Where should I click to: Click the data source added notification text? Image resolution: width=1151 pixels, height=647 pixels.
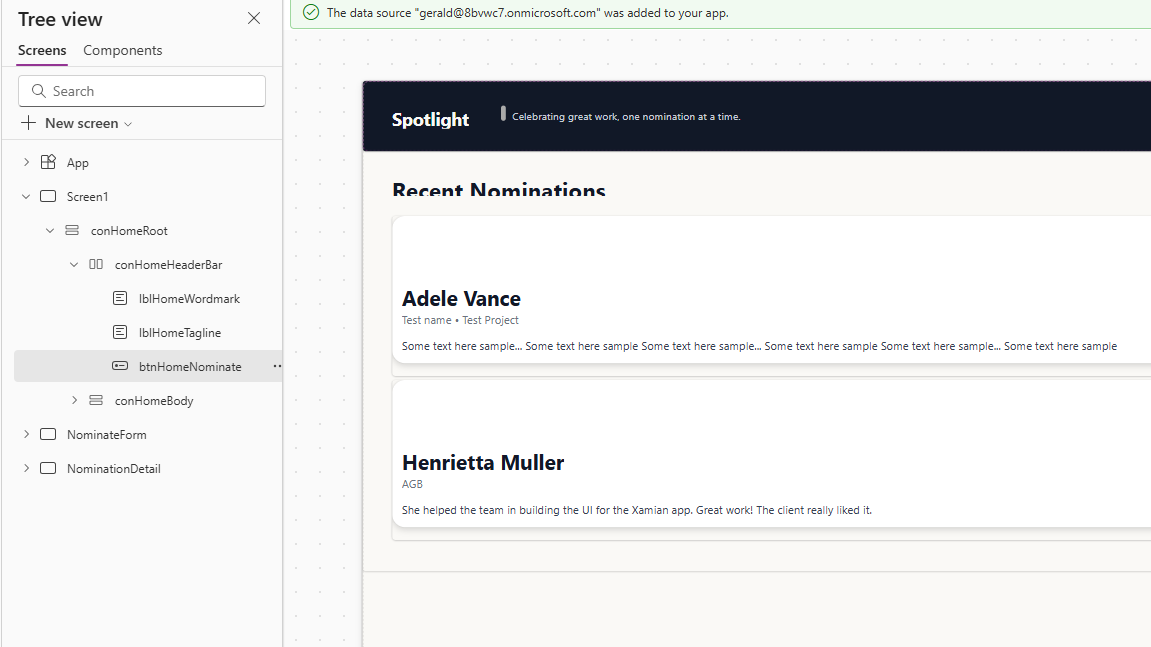[x=528, y=13]
